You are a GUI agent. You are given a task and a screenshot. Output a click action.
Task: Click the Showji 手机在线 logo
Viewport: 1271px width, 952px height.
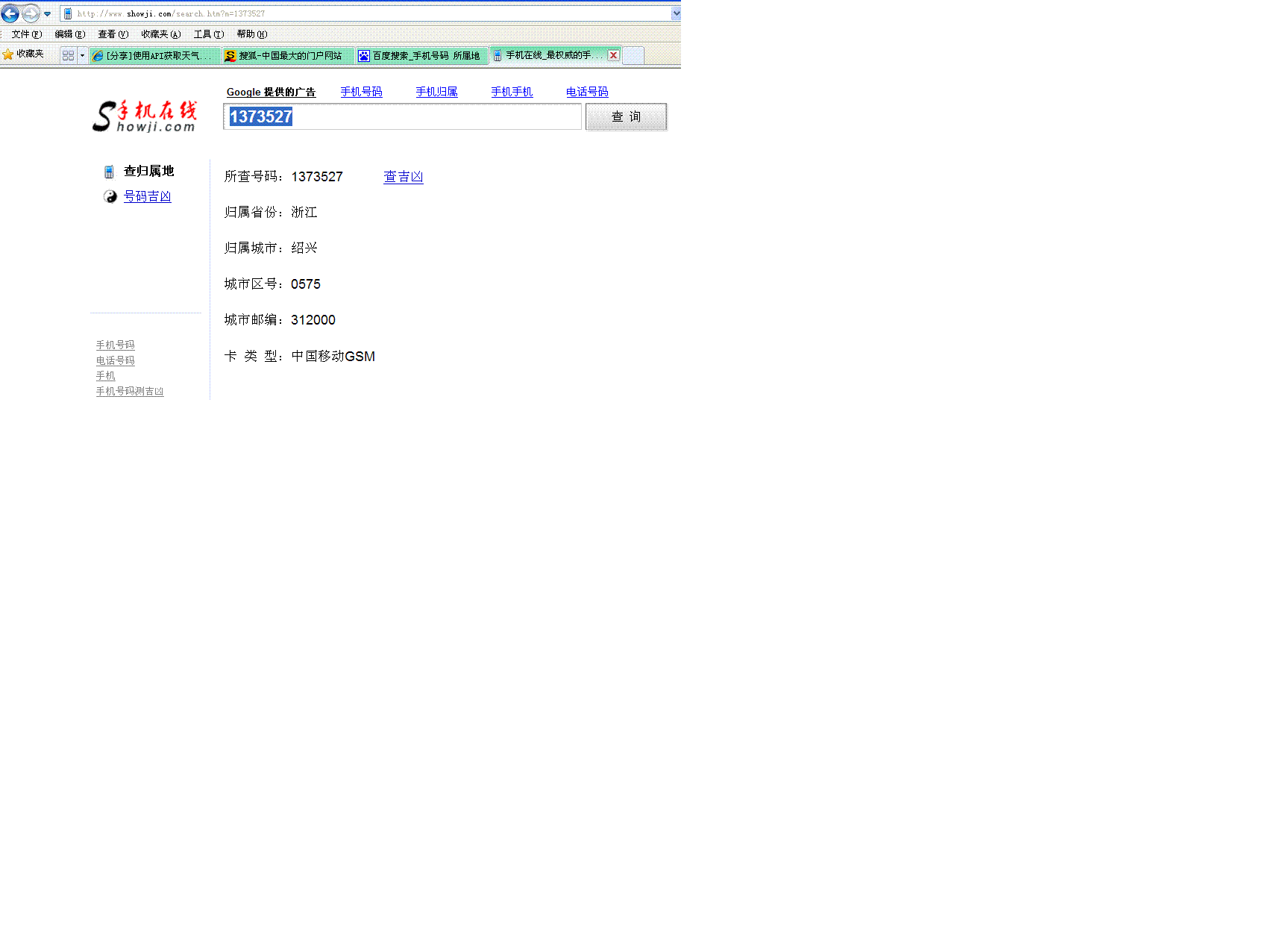click(145, 116)
